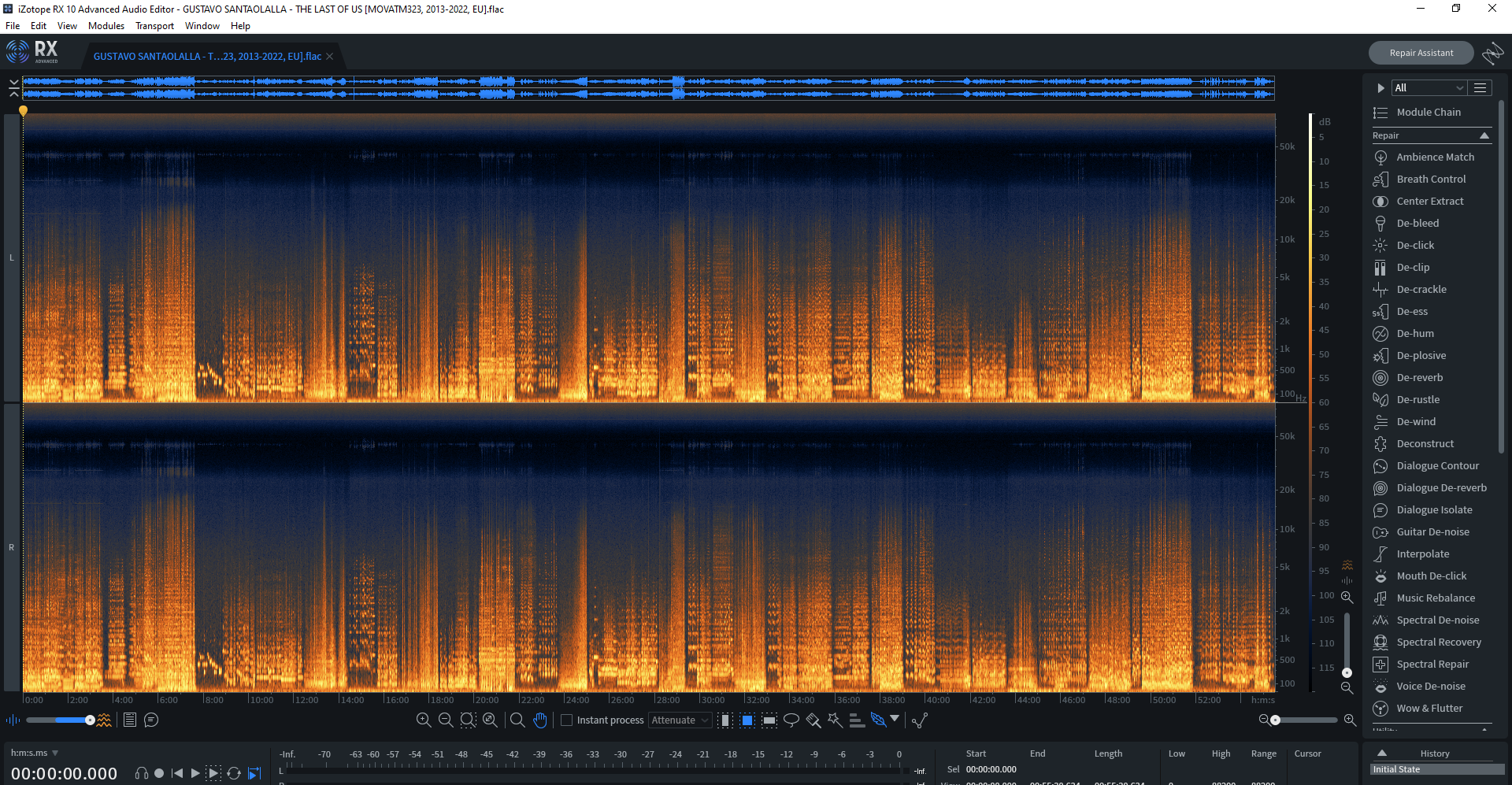The height and width of the screenshot is (785, 1512).
Task: Open the Attenuate mode dropdown
Action: coord(679,720)
